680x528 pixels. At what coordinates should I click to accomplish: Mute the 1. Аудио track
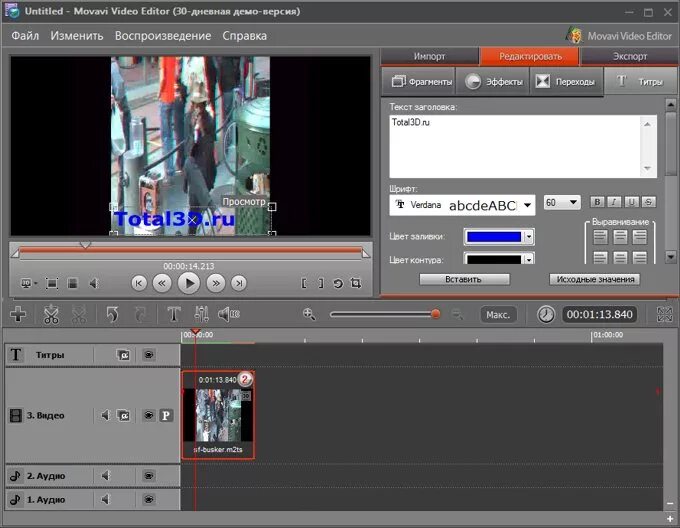[105, 499]
